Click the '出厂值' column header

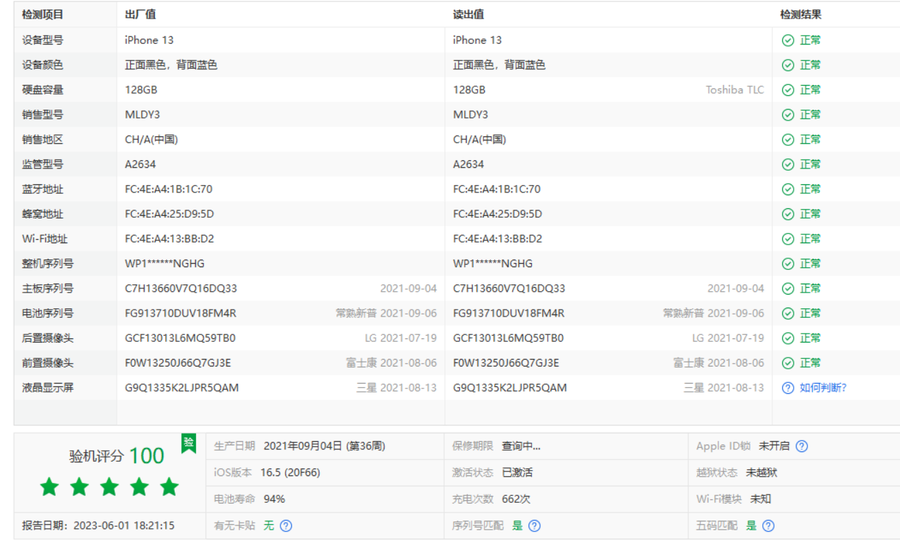[x=140, y=15]
